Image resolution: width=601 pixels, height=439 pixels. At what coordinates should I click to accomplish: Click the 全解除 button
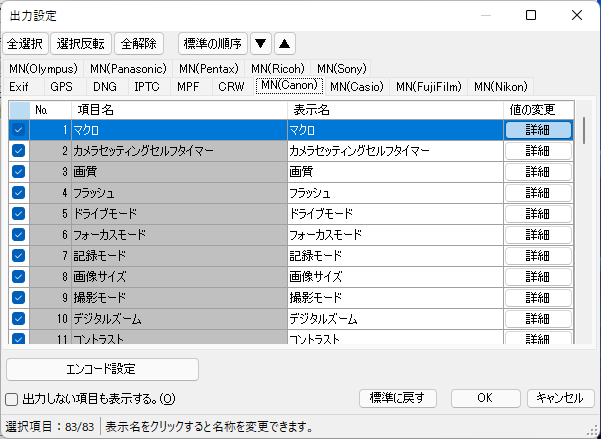pos(141,43)
